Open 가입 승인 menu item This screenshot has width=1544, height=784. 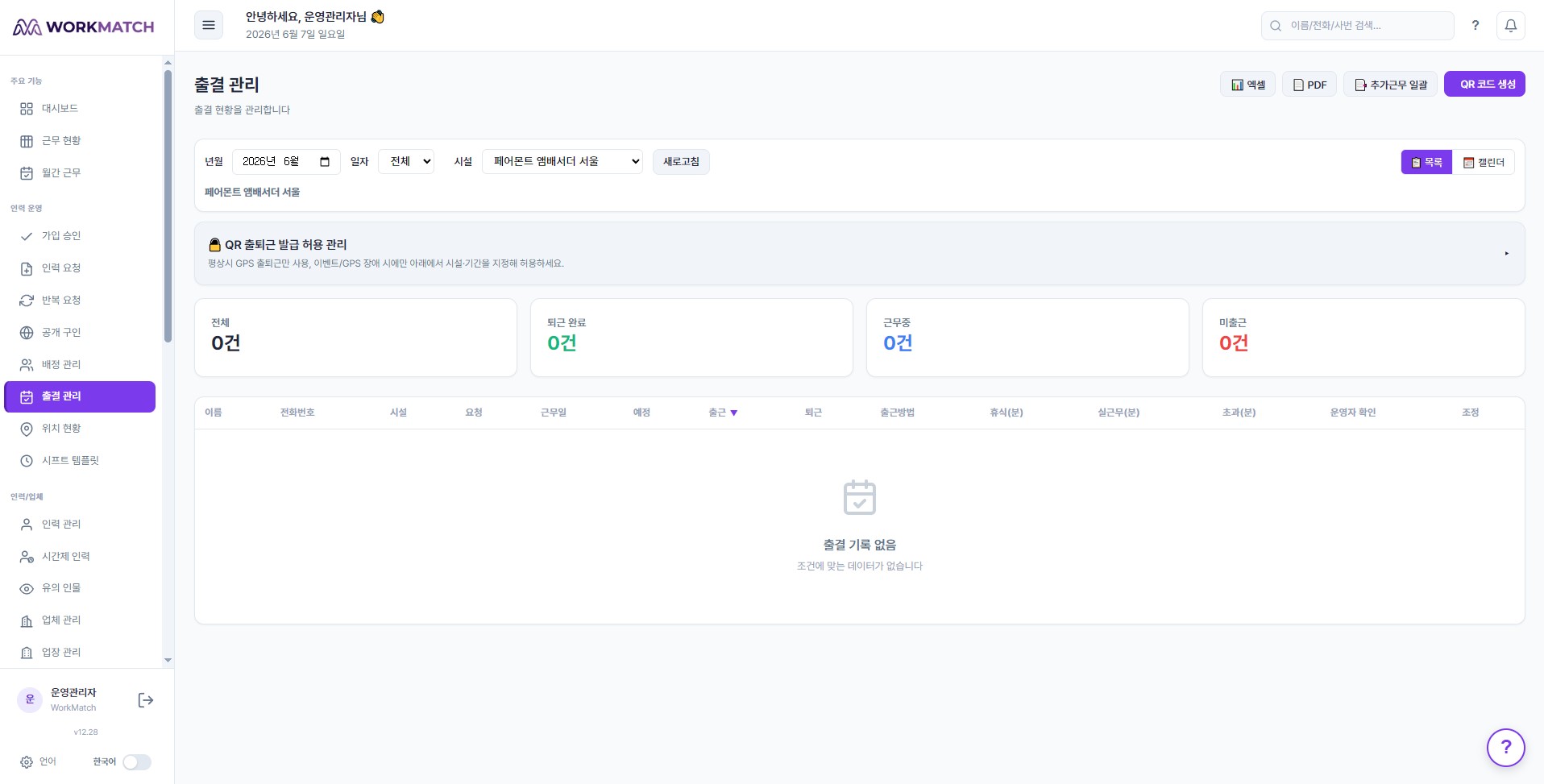click(80, 235)
